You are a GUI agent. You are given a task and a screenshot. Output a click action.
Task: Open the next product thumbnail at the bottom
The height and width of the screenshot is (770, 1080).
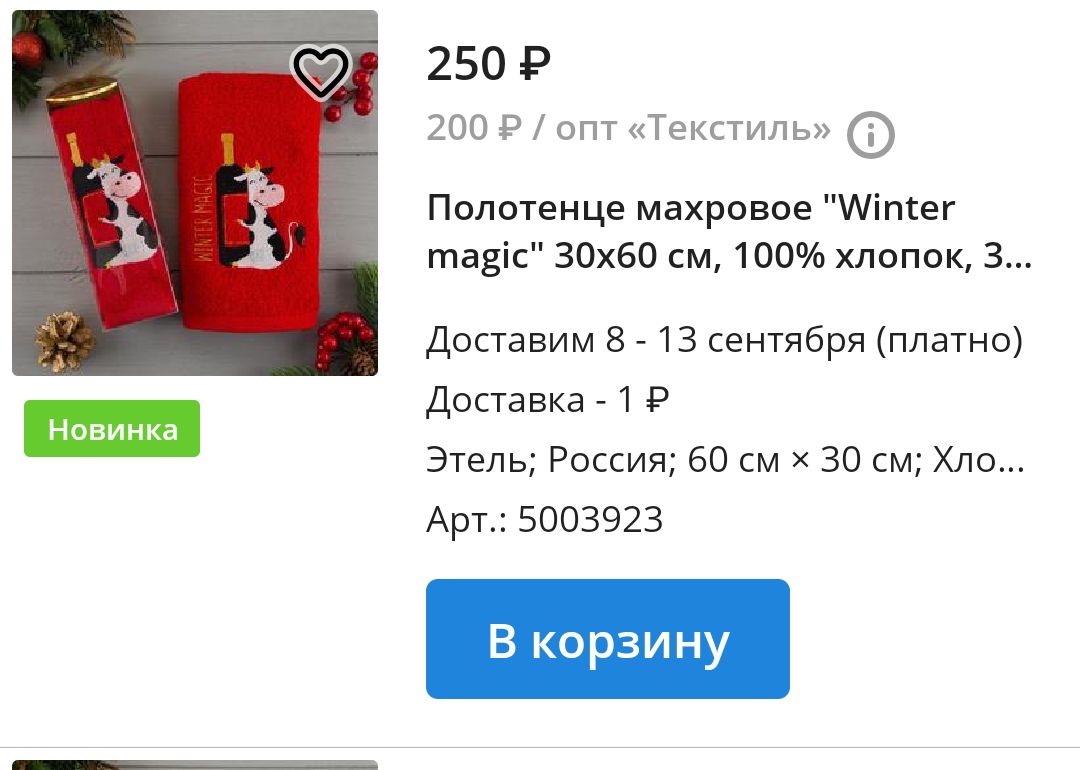(x=195, y=764)
